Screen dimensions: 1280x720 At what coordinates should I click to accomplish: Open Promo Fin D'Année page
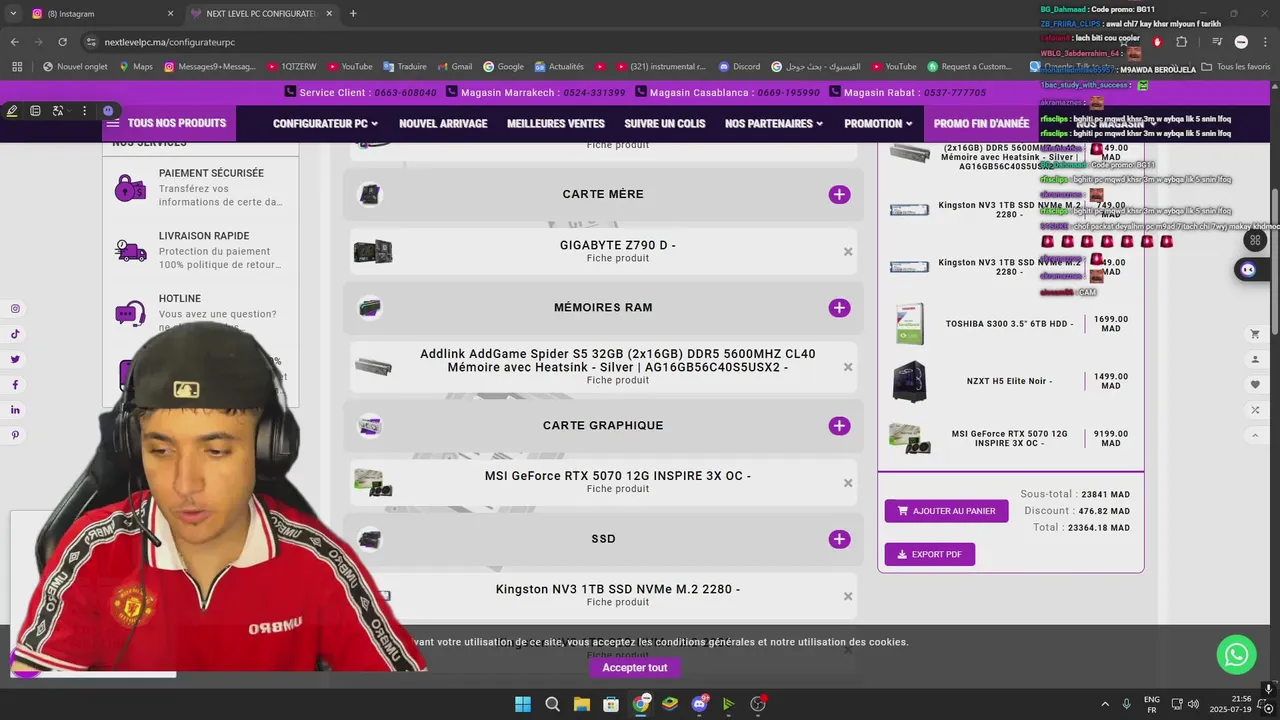(x=981, y=124)
